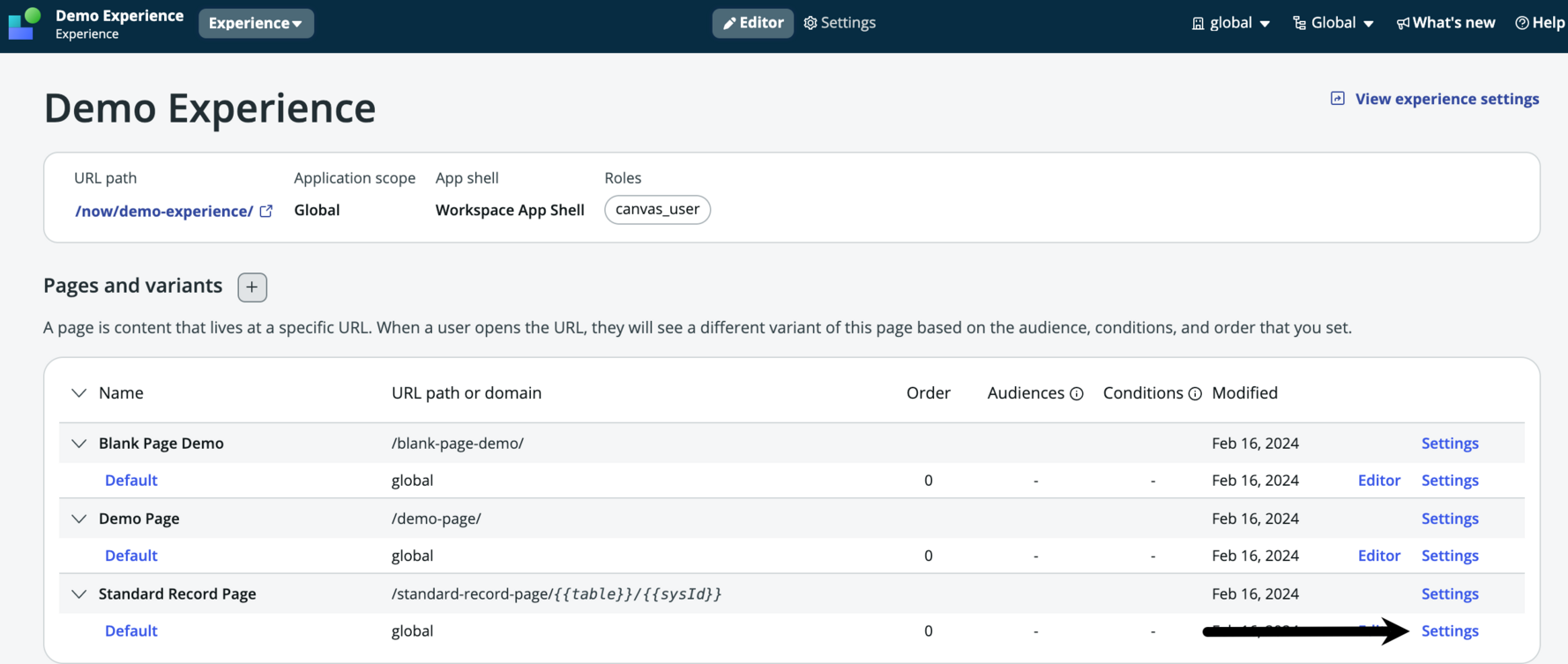
Task: Open the global domain picker
Action: [x=1231, y=23]
